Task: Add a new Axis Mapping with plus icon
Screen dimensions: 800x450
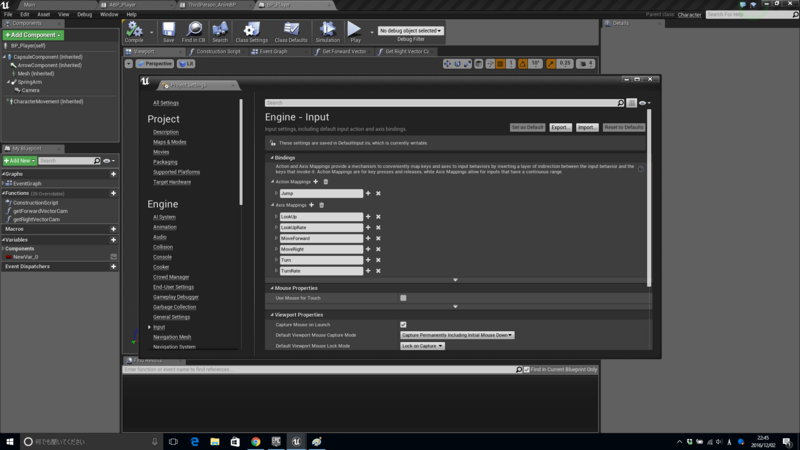Action: tap(311, 205)
